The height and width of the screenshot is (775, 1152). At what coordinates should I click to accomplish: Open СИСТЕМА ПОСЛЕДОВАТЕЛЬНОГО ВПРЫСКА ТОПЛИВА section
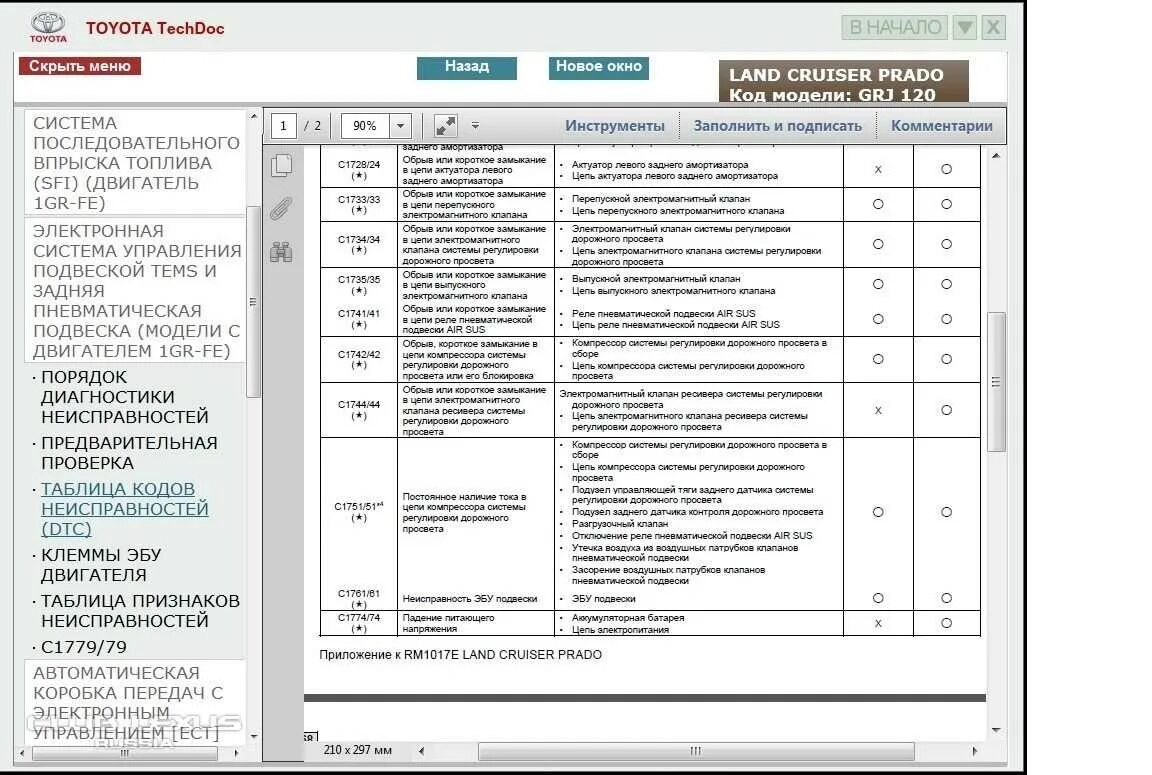tap(136, 163)
